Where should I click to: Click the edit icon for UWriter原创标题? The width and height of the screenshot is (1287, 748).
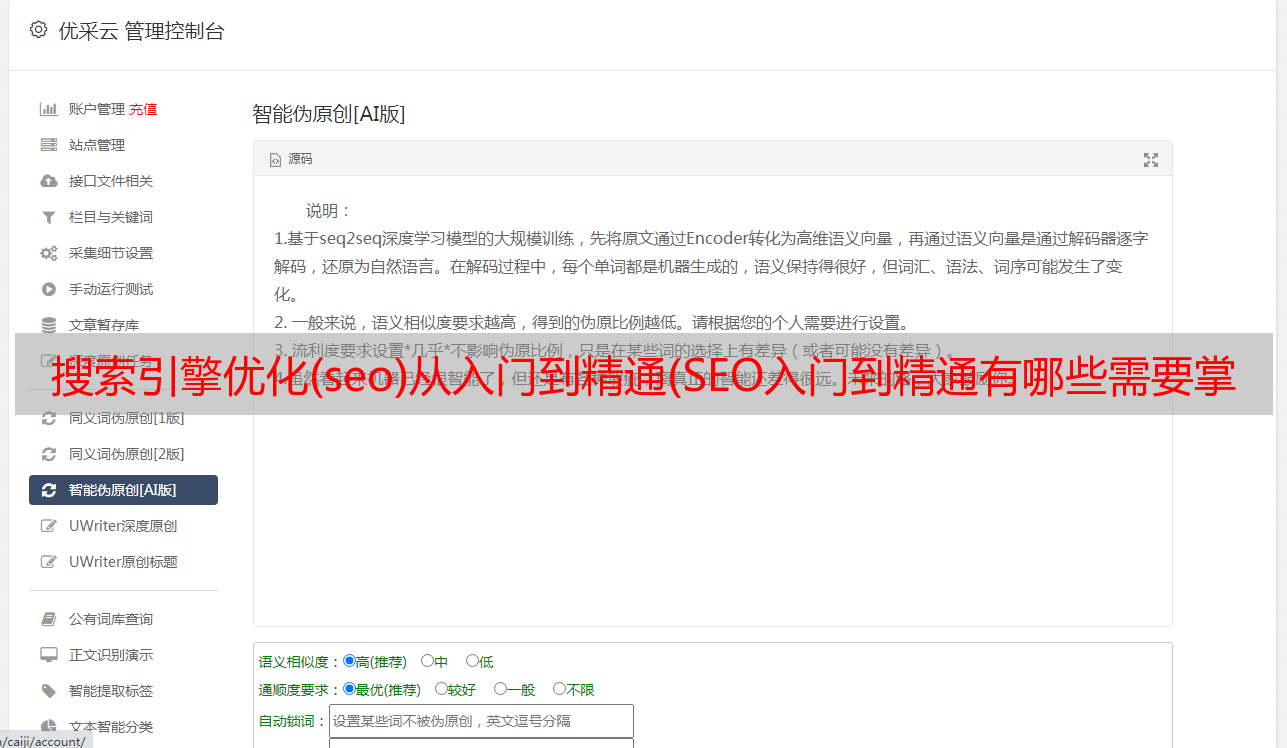(x=48, y=562)
